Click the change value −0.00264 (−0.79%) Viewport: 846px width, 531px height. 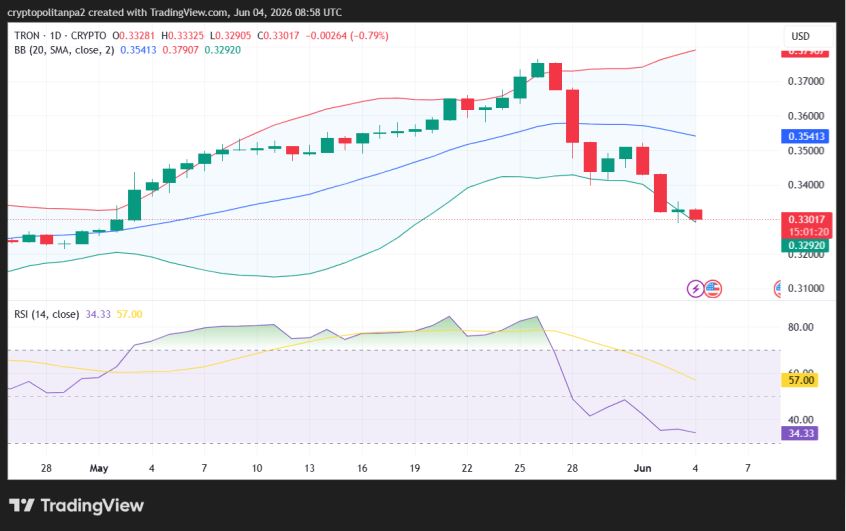pyautogui.click(x=347, y=36)
